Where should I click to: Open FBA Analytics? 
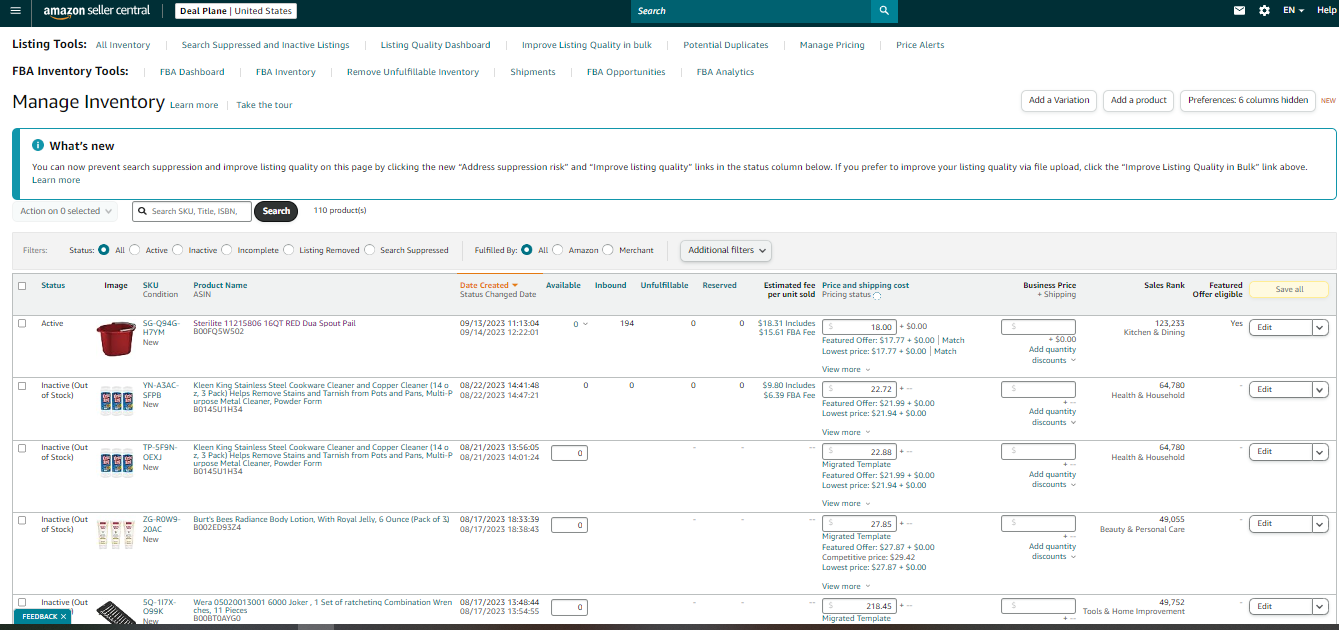[x=725, y=72]
